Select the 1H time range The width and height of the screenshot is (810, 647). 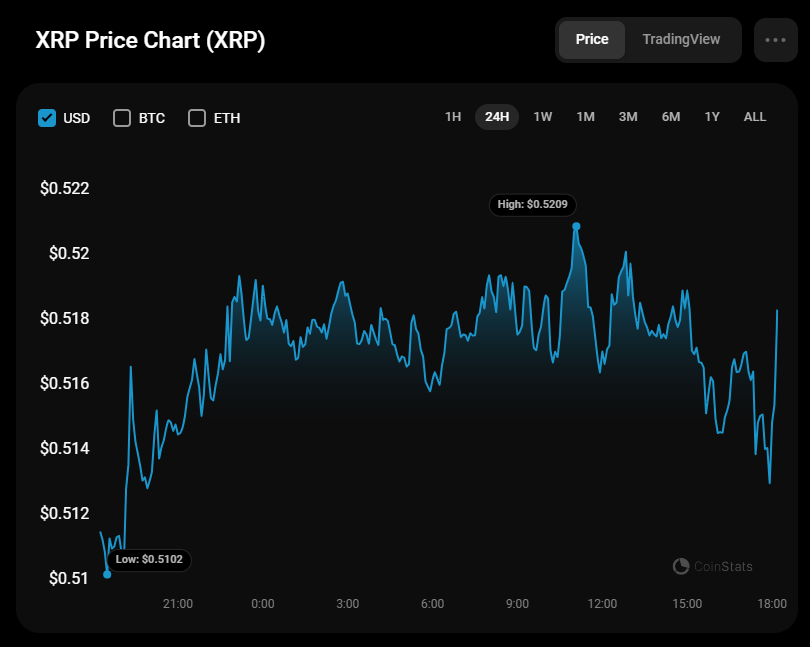[x=453, y=117]
